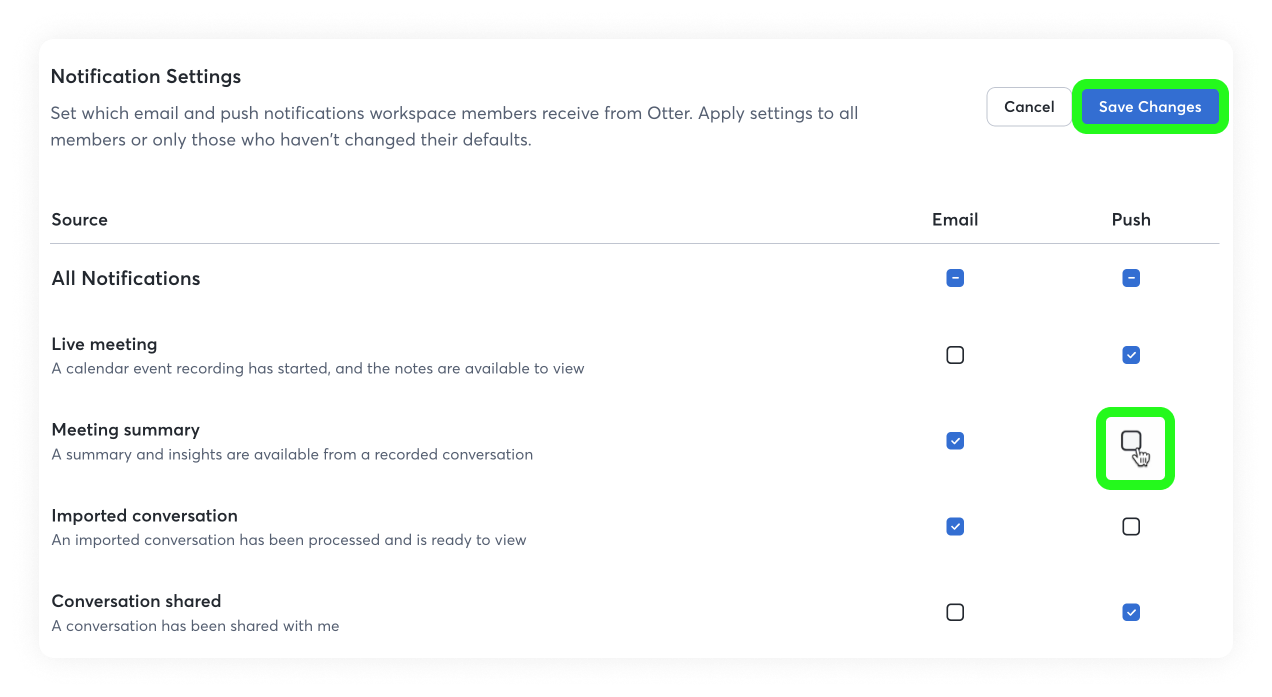
Task: Select the Live meeting row title
Action: coord(104,344)
